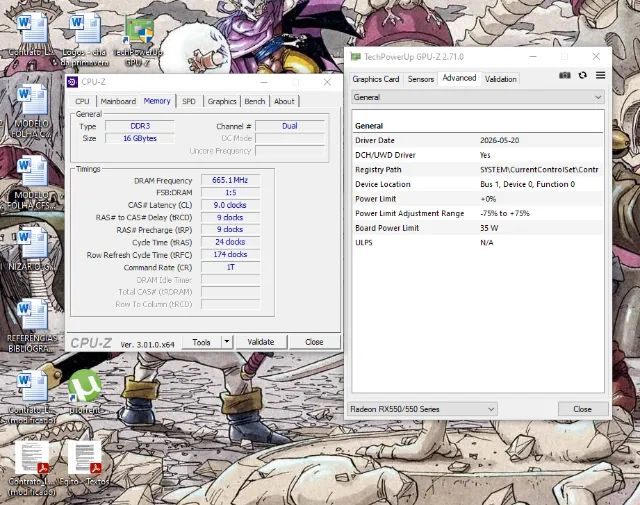Switch to Graphics Card tab in GPU-Z
The width and height of the screenshot is (640, 505).
(x=376, y=79)
